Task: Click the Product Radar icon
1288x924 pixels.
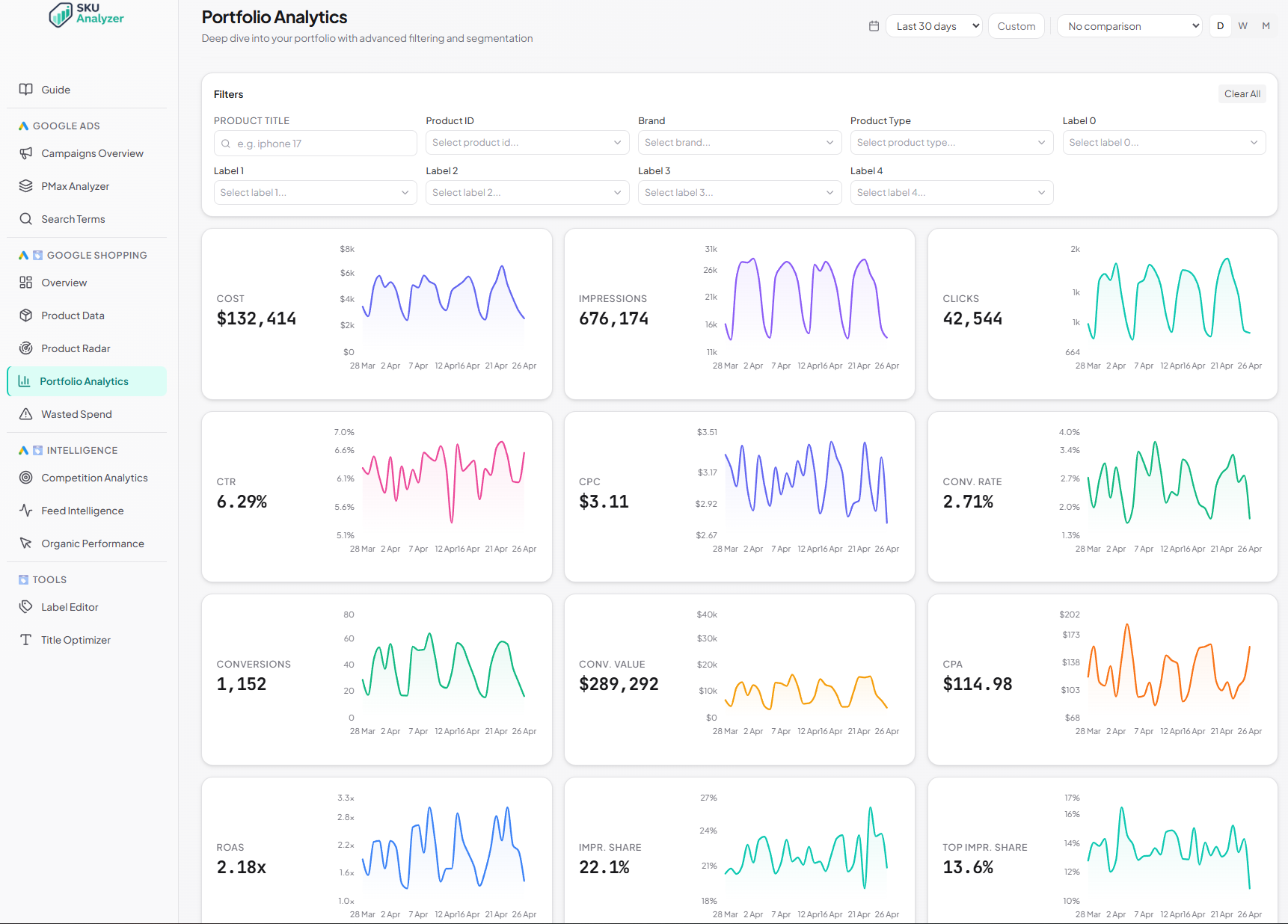Action: (x=26, y=348)
